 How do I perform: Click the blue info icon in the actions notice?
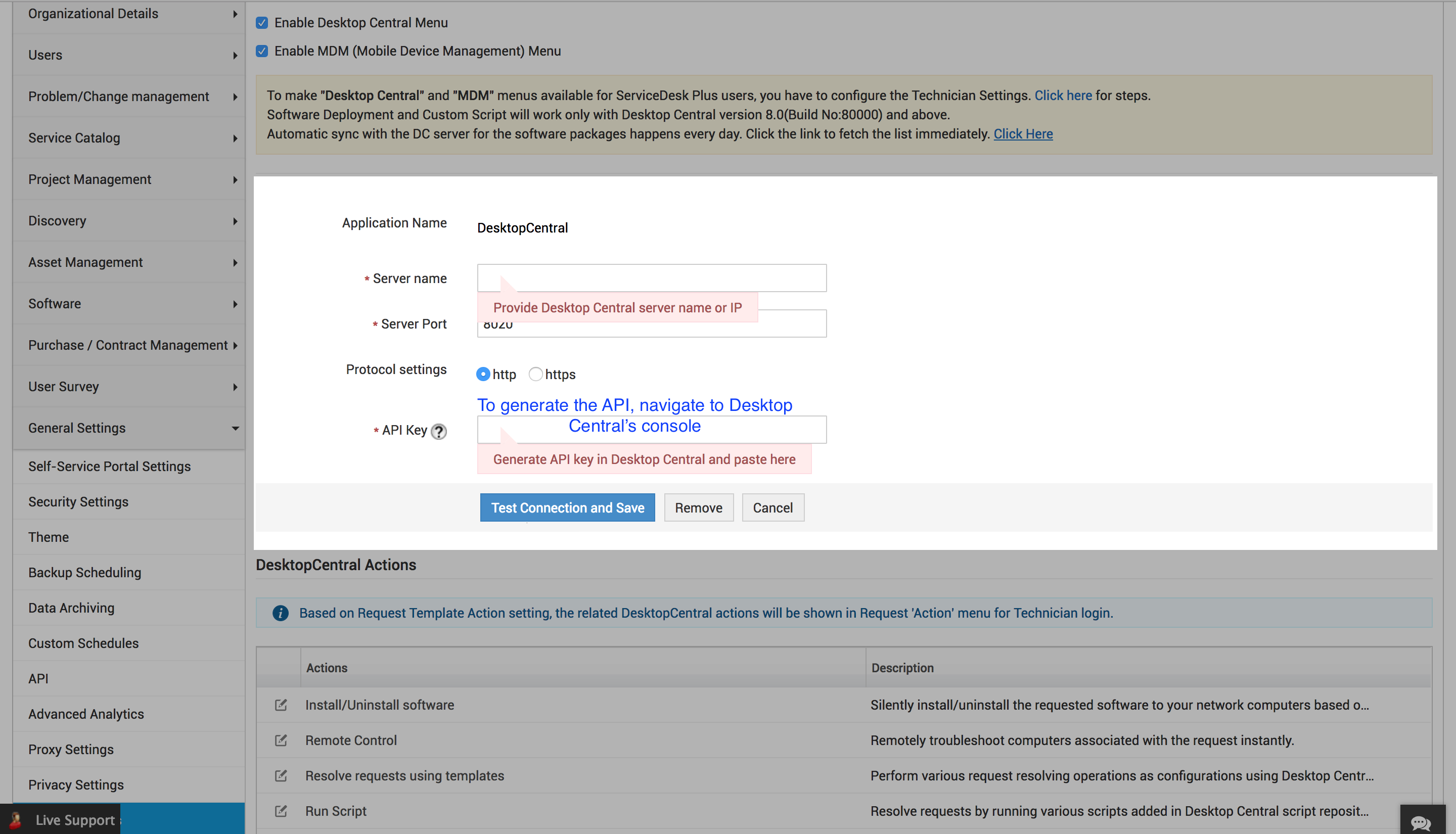[281, 613]
